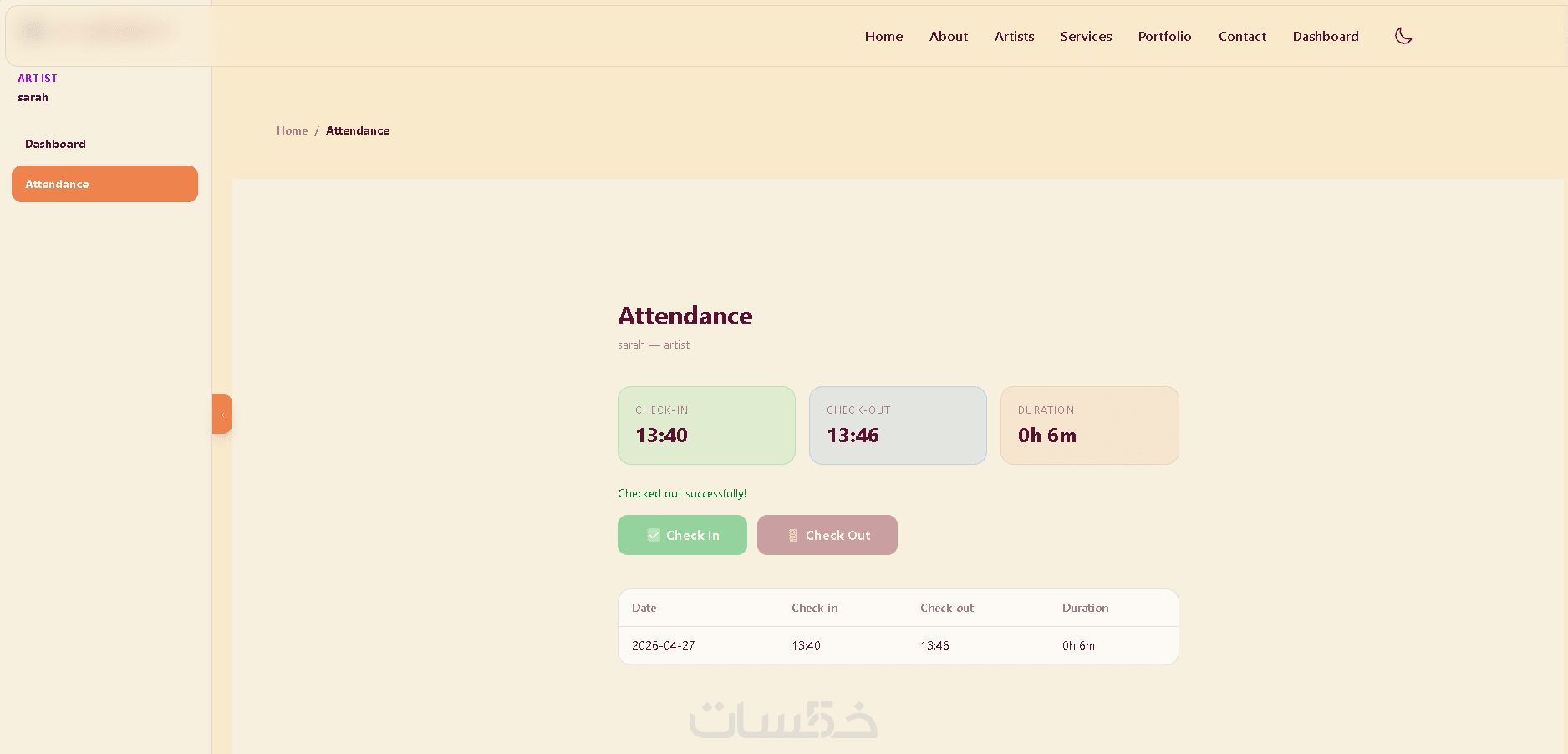
Task: Click the Home breadcrumb link
Action: (292, 130)
